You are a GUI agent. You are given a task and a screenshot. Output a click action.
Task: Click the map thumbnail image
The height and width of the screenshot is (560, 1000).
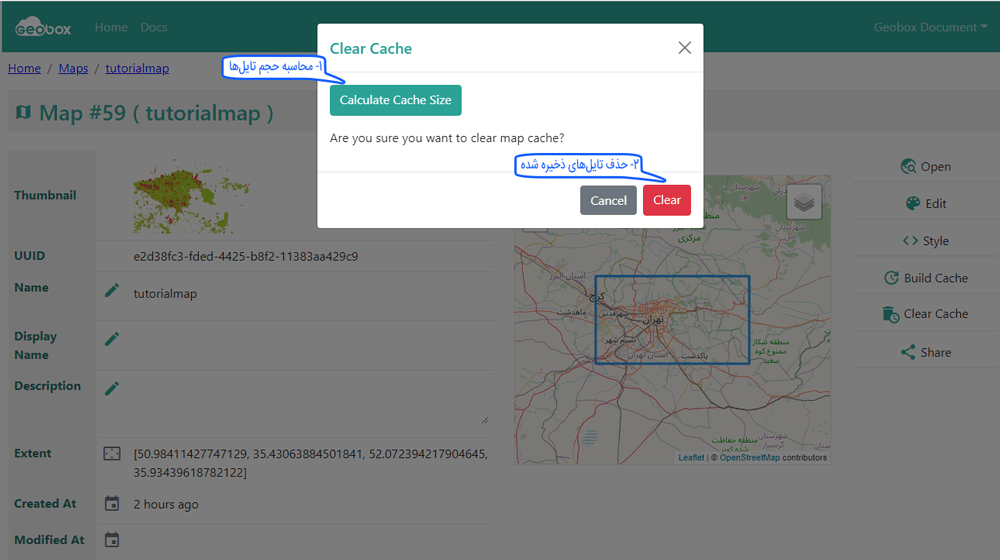(x=190, y=197)
